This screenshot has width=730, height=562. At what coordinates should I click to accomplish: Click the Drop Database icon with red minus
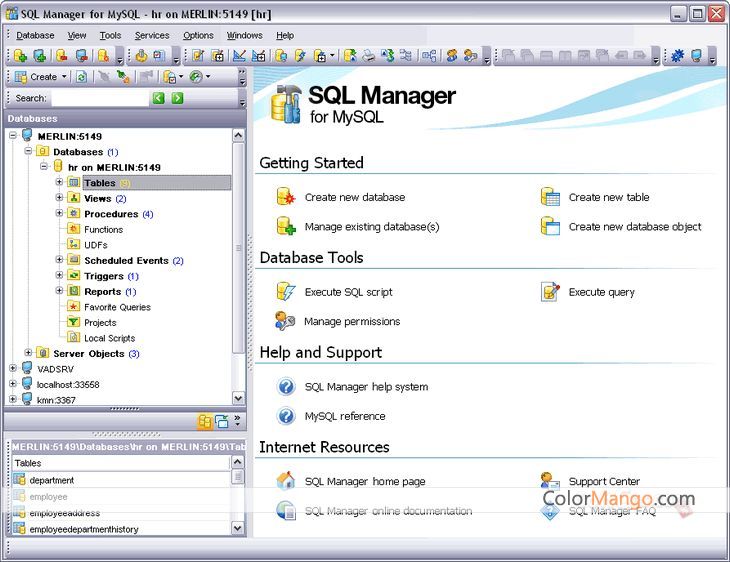[x=62, y=56]
